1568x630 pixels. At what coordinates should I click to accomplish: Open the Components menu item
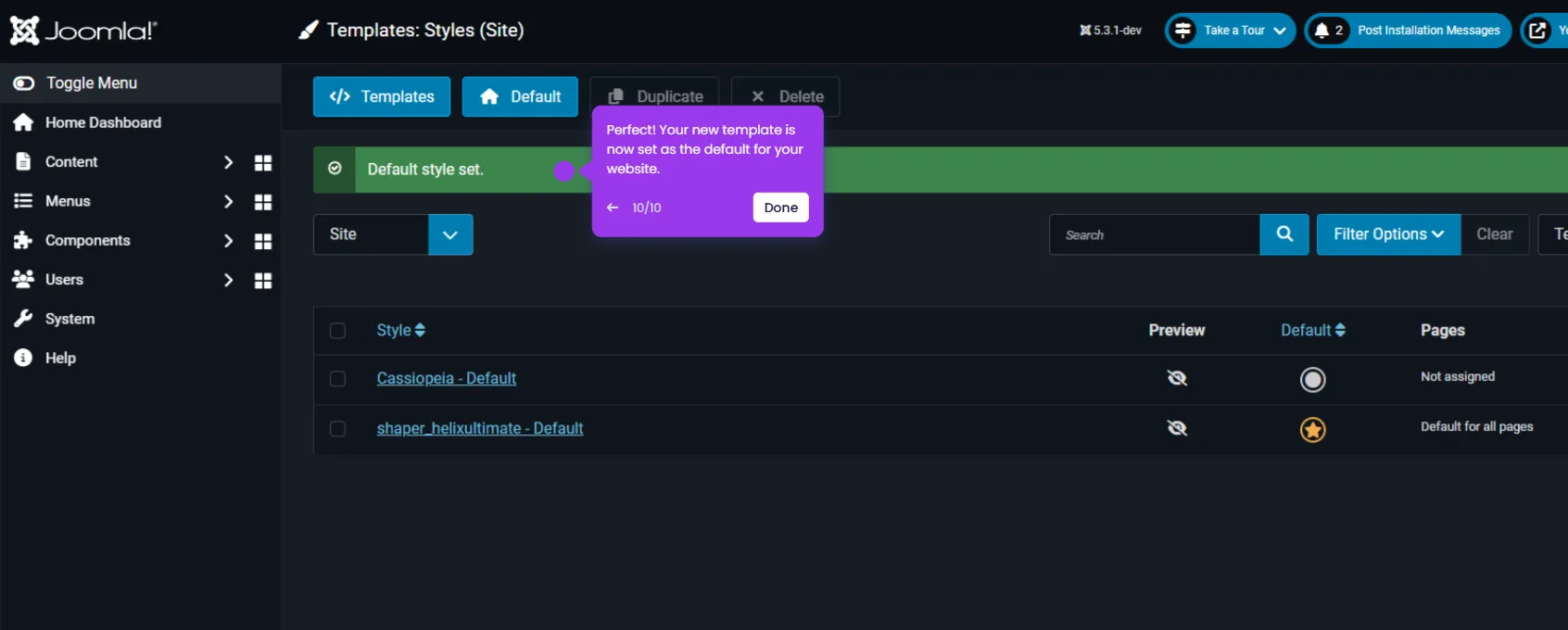tap(88, 241)
